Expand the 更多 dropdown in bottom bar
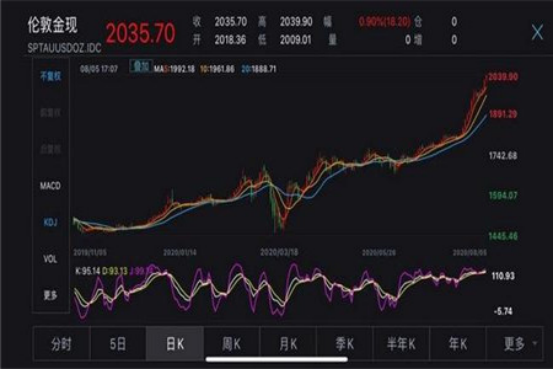 click(515, 344)
